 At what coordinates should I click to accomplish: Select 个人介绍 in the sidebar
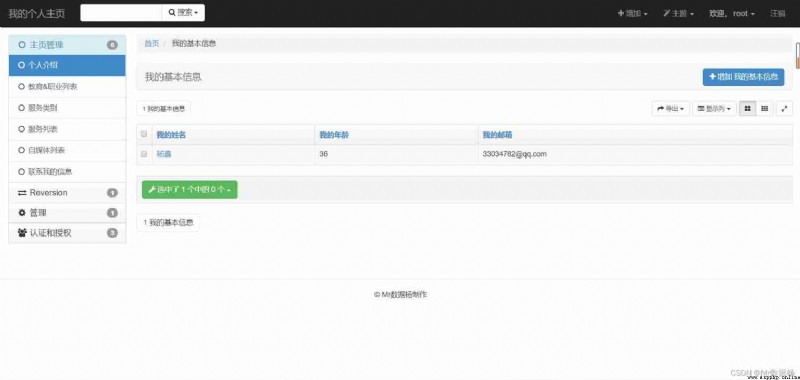[x=67, y=65]
